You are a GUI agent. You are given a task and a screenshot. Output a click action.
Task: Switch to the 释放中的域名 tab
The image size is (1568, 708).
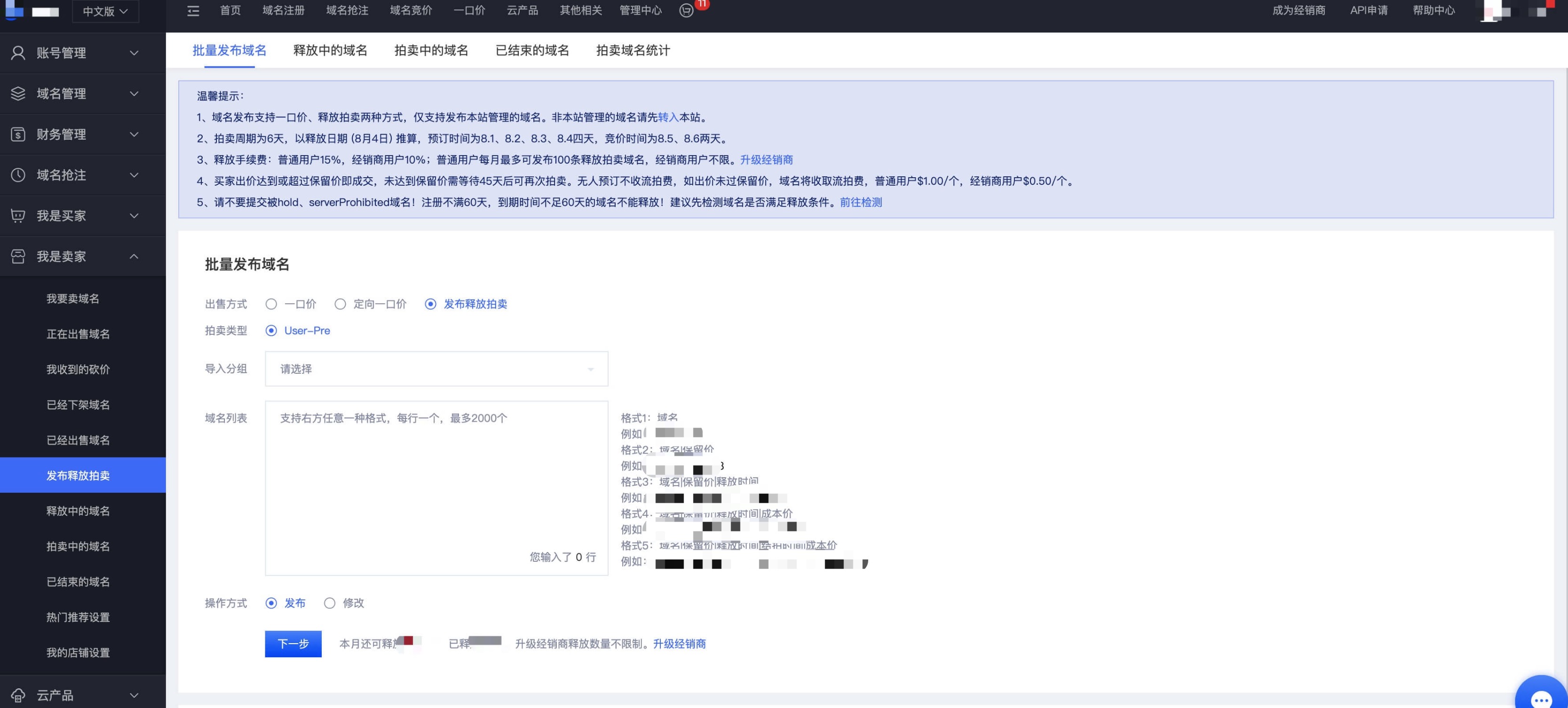click(x=330, y=50)
